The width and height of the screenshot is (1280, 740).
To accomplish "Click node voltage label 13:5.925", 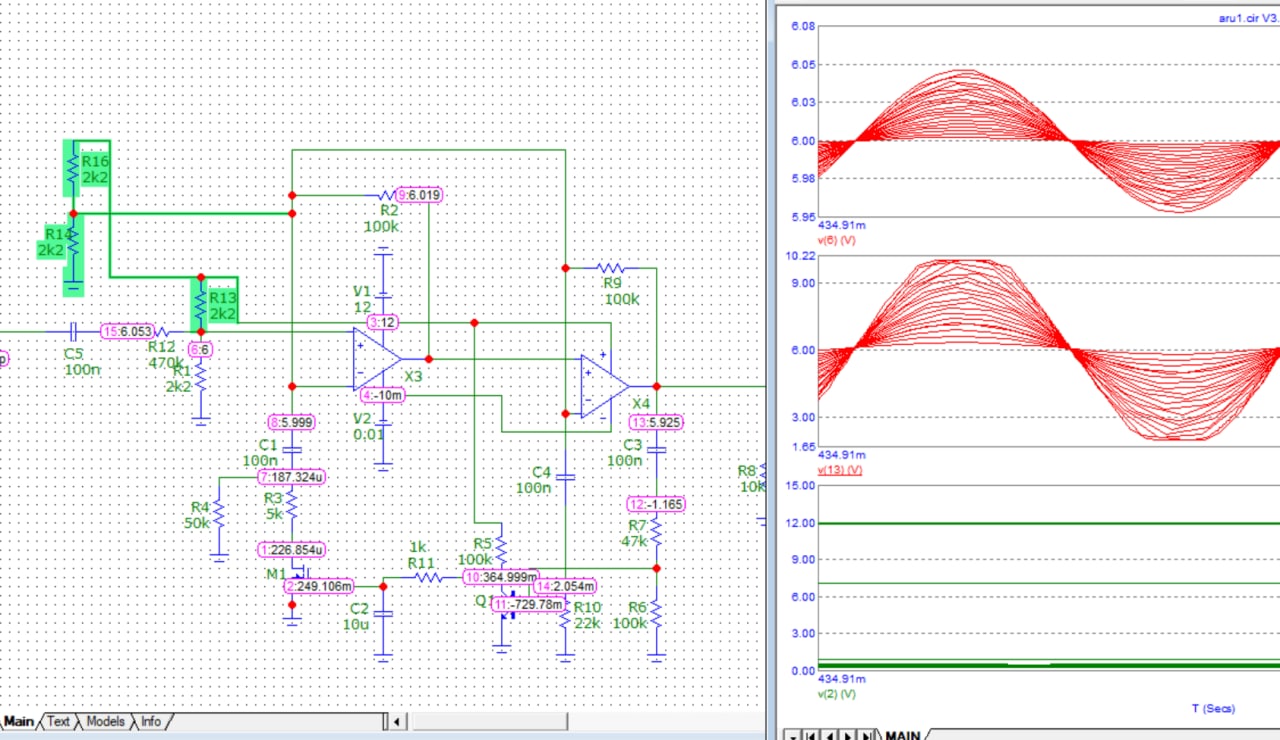I will pyautogui.click(x=656, y=422).
